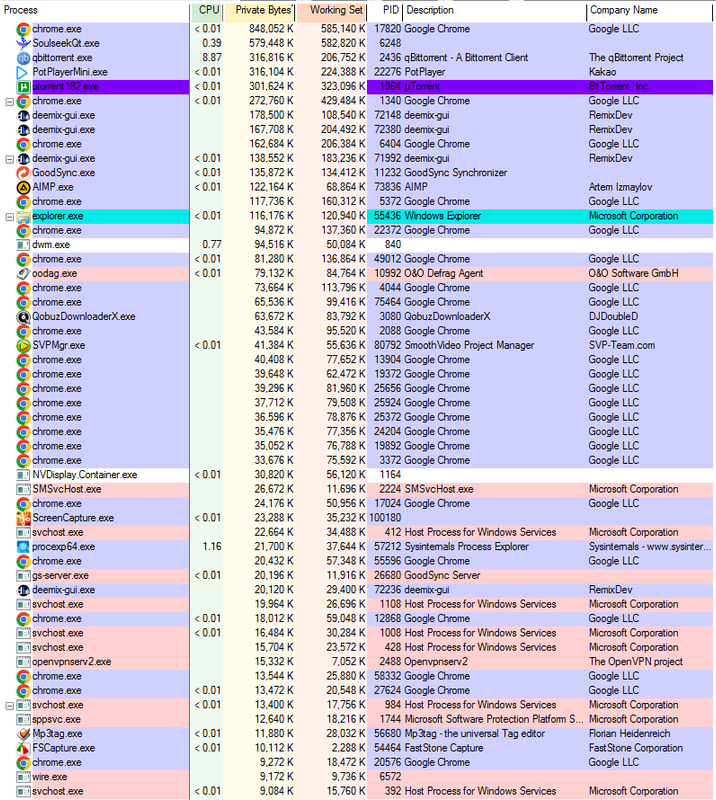This screenshot has height=800, width=716.
Task: Click the FastStone Capture description
Action: [x=444, y=748]
